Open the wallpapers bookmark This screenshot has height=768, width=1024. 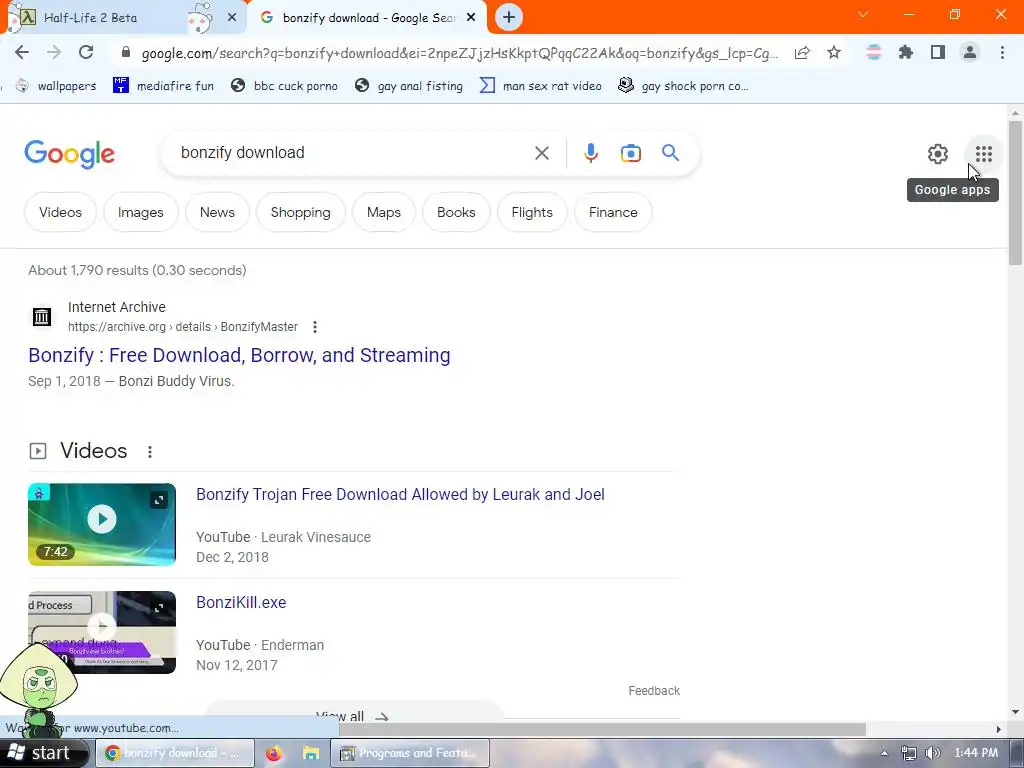point(56,86)
